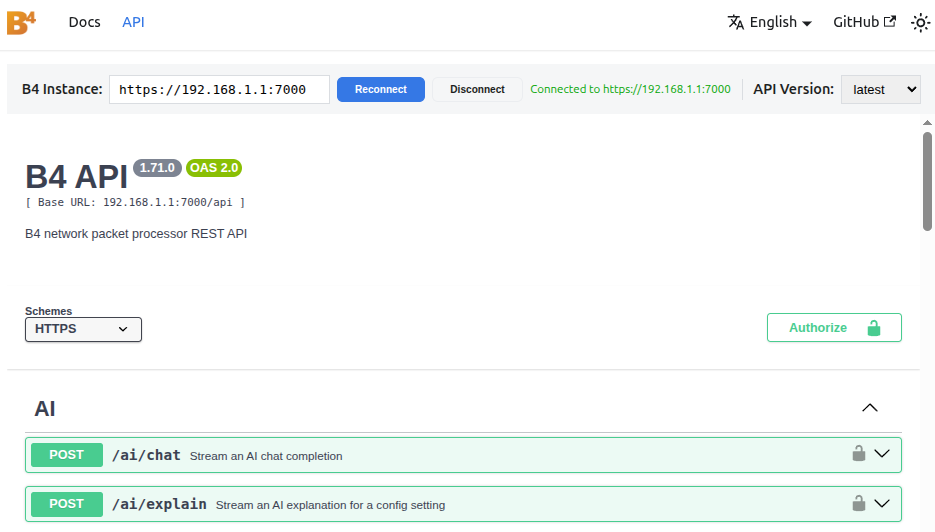This screenshot has width=935, height=532.
Task: Open the Schemes HTTPS dropdown
Action: point(83,329)
